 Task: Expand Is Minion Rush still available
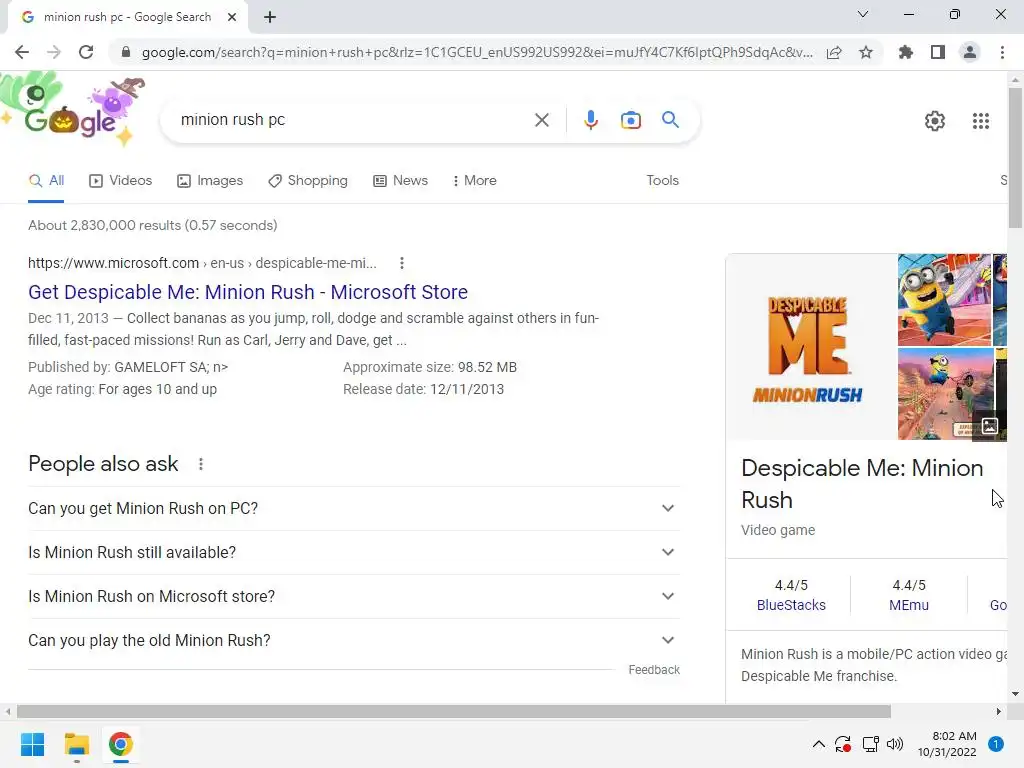click(354, 552)
